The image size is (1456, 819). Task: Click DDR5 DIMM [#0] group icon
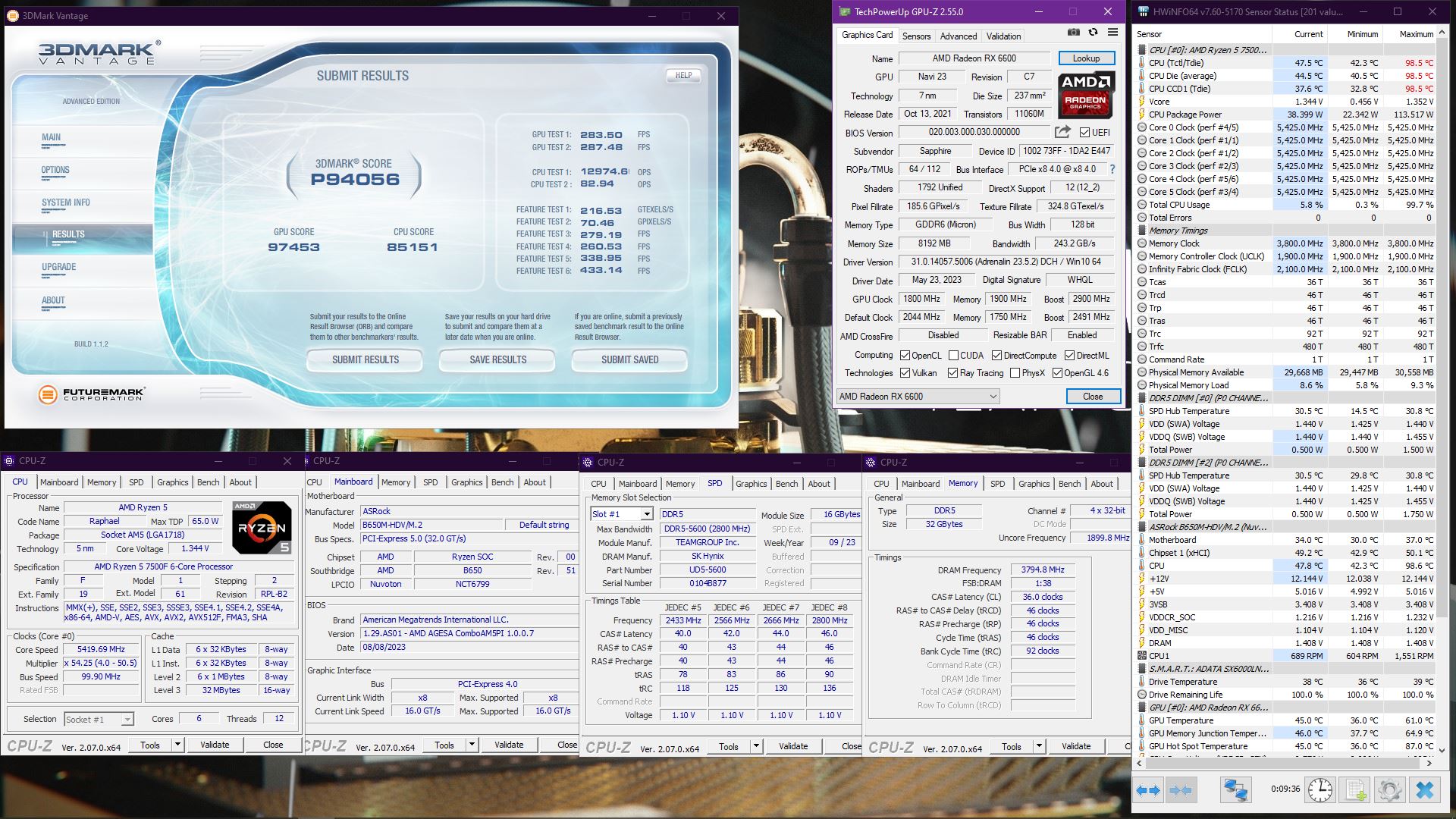click(x=1142, y=398)
